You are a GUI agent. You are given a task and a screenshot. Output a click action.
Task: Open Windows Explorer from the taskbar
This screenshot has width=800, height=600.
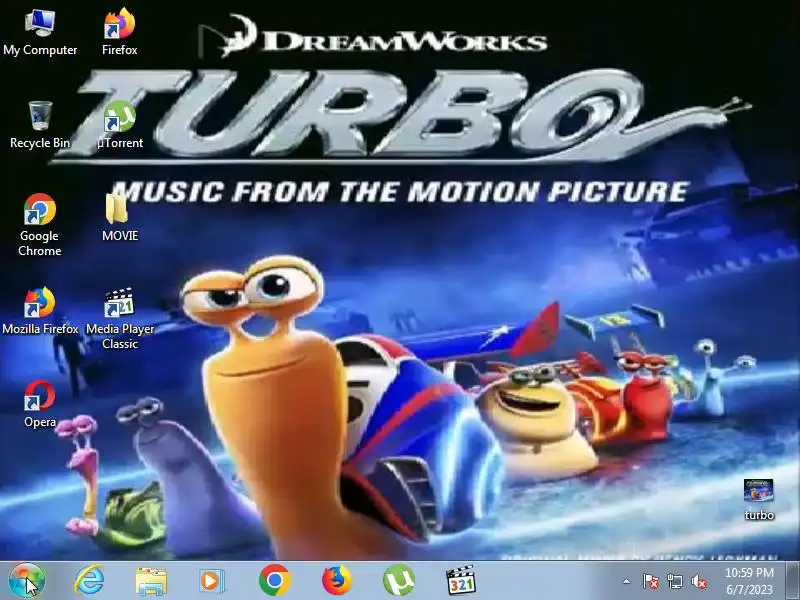tap(151, 581)
